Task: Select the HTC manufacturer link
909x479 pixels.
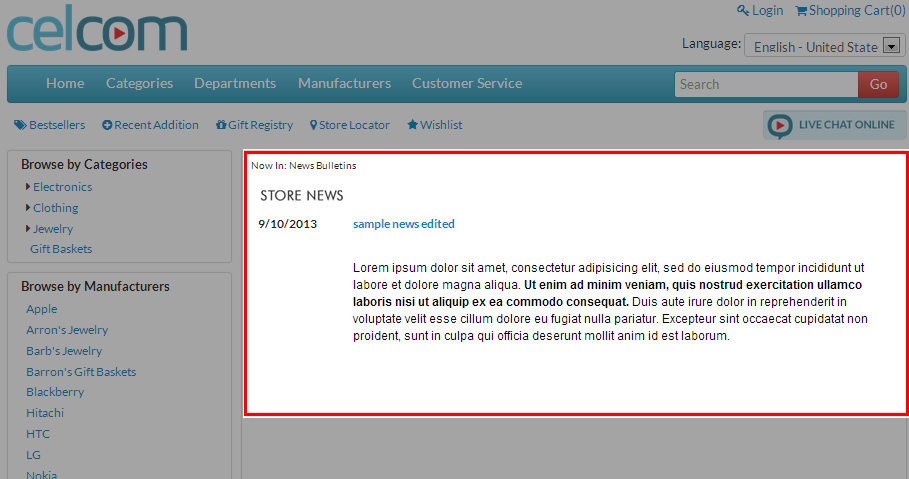Action: [38, 434]
